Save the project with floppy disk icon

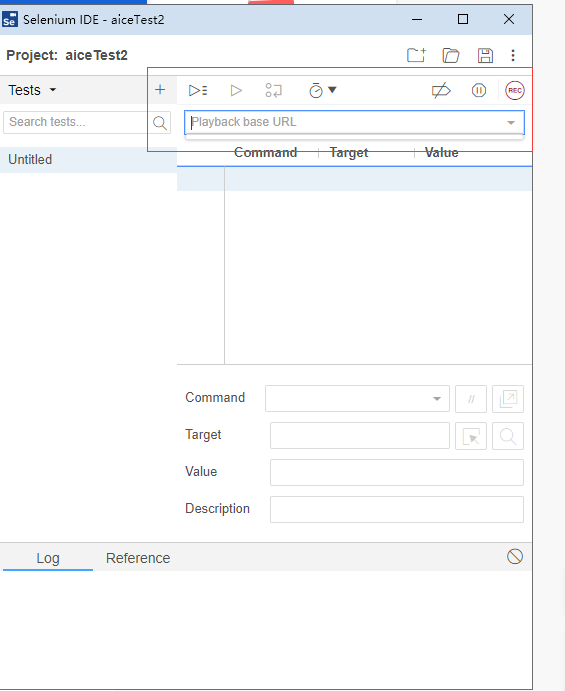[485, 56]
